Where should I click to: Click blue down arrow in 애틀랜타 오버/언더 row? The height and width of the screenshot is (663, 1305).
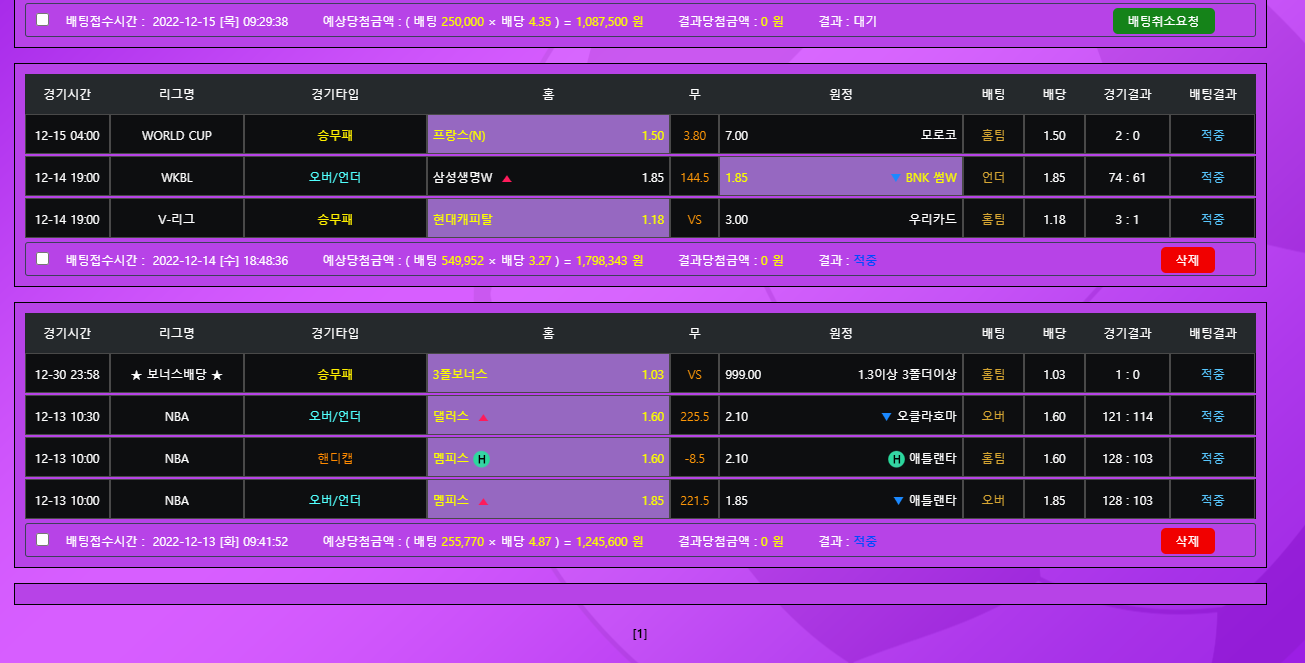899,501
